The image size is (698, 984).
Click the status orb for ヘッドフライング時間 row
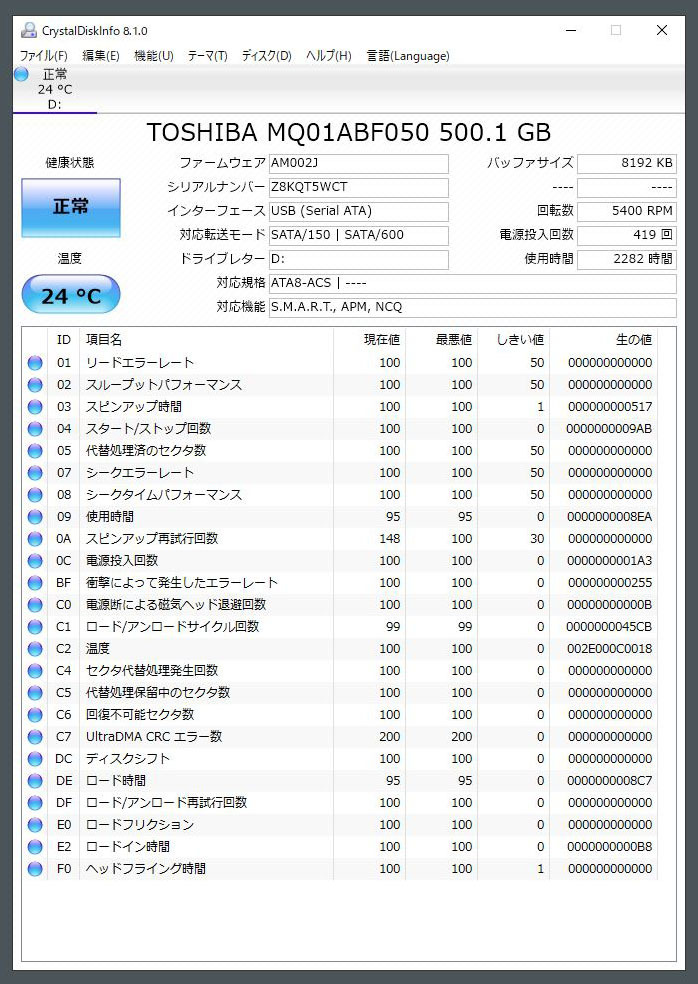click(35, 869)
